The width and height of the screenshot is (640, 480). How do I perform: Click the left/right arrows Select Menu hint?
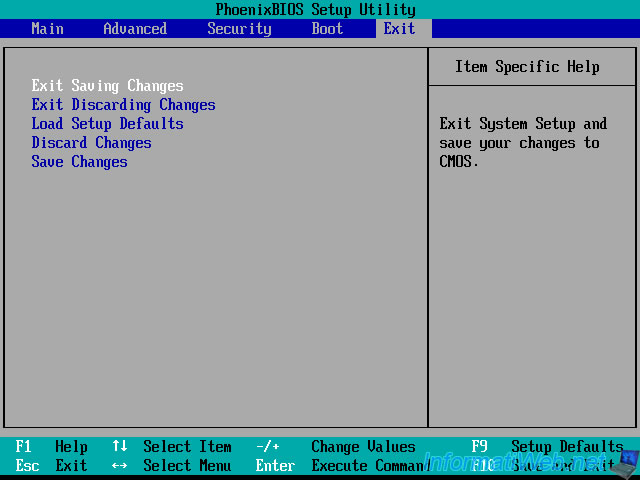coord(172,465)
